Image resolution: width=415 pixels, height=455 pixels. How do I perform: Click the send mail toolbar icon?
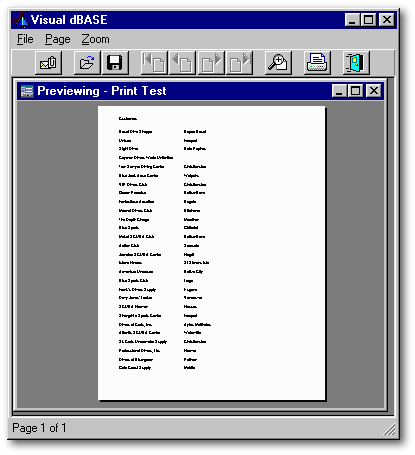pyautogui.click(x=48, y=63)
